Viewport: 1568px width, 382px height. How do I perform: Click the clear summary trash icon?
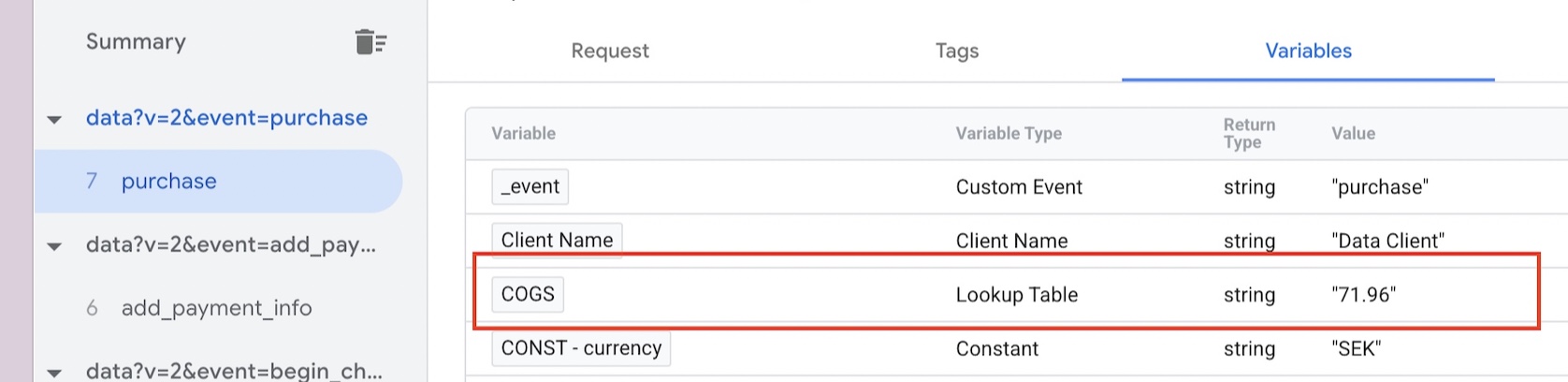(370, 42)
